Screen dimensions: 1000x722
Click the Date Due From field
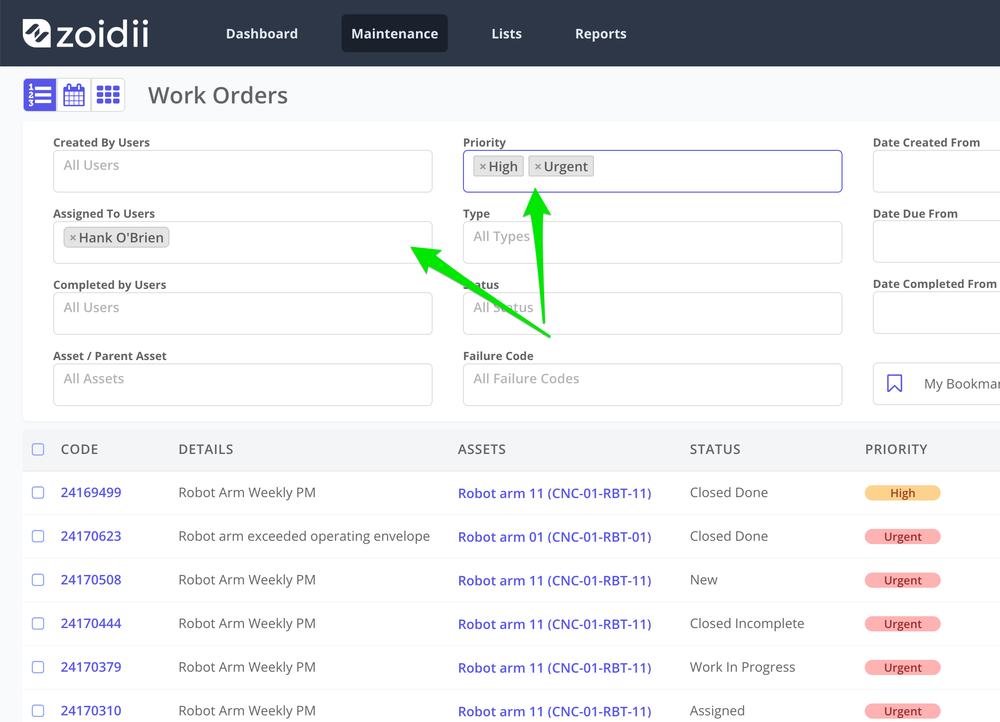coord(936,242)
